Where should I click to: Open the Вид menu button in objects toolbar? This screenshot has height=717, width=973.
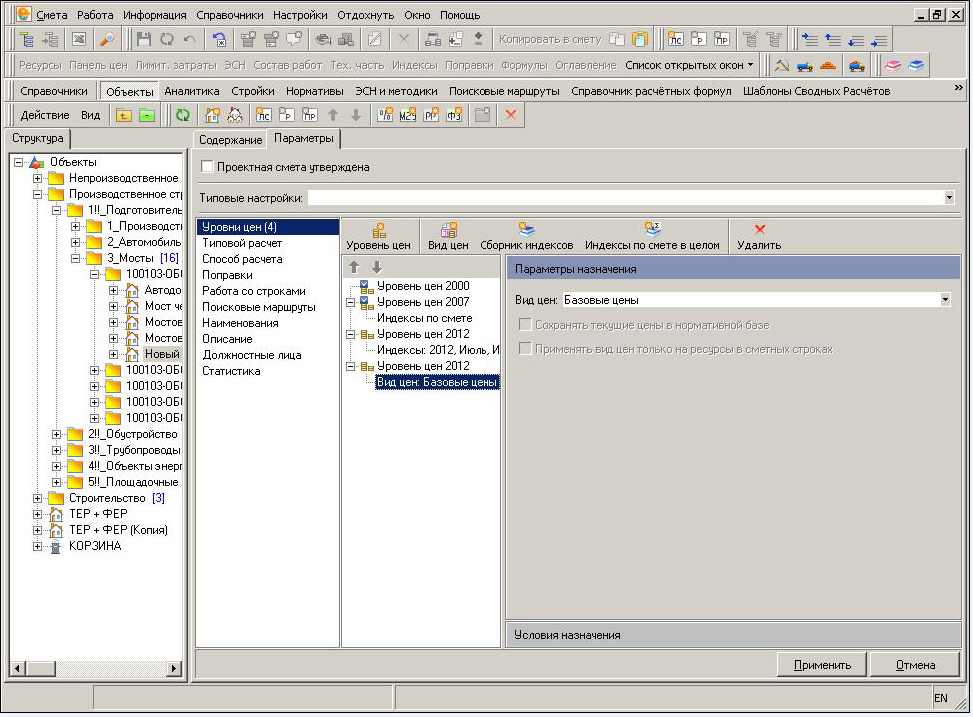91,115
